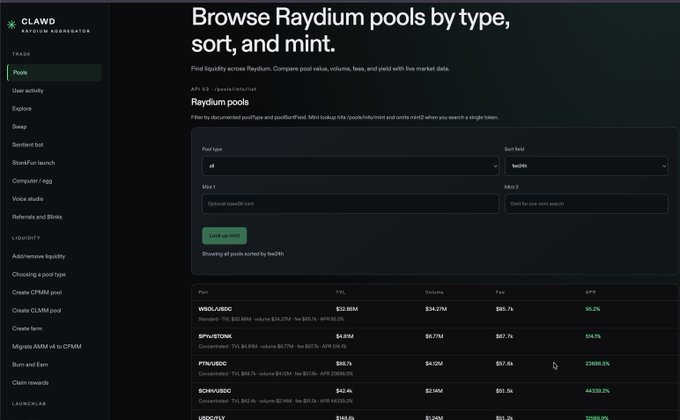The width and height of the screenshot is (680, 420).
Task: Click the Fee column header
Action: pyautogui.click(x=500, y=292)
